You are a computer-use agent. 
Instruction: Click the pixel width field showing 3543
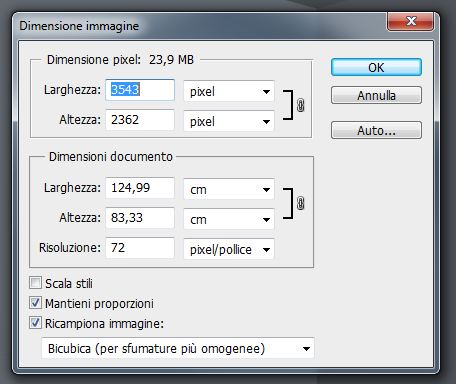point(140,90)
